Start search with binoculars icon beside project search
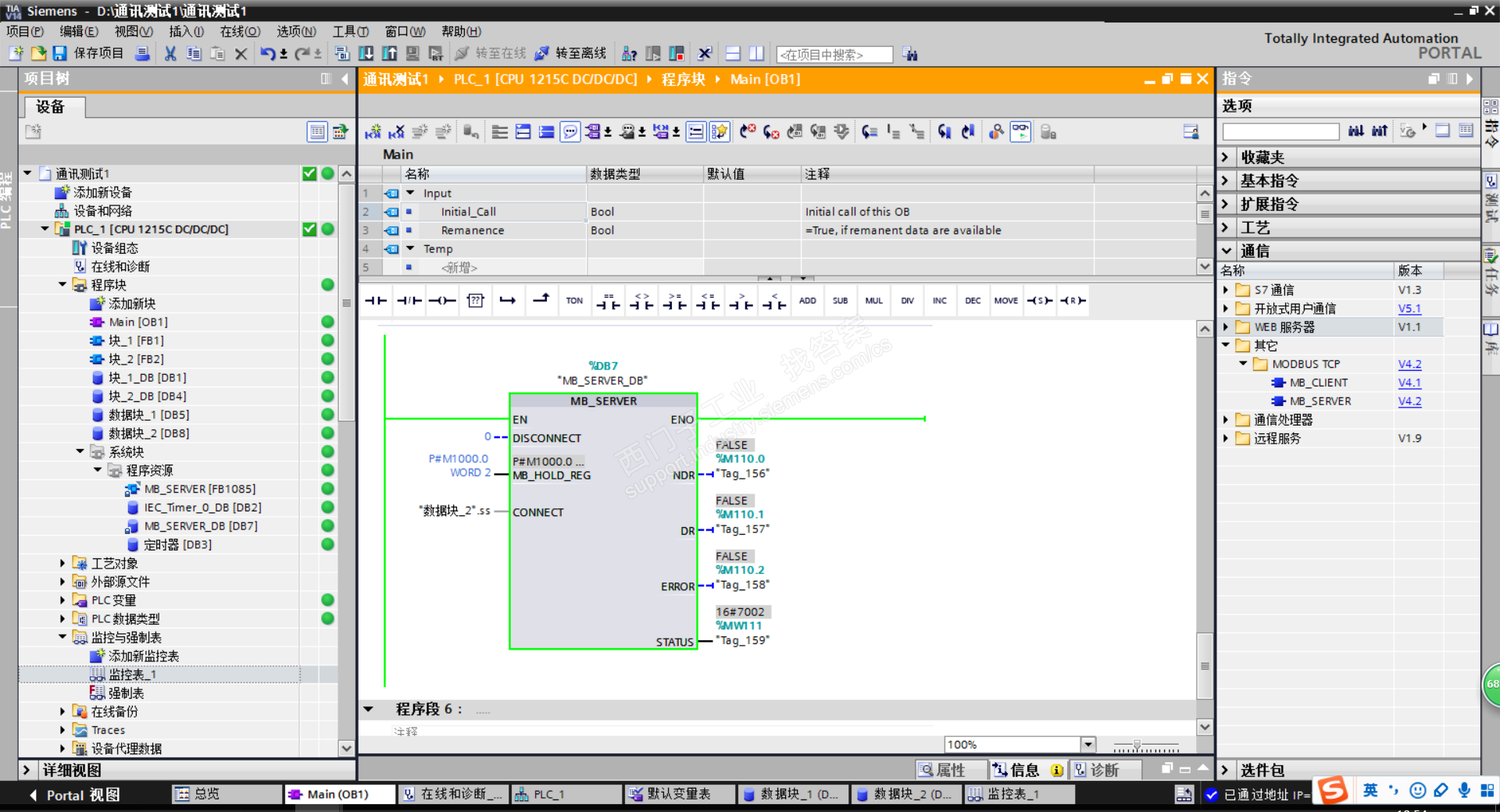1500x812 pixels. coord(910,54)
